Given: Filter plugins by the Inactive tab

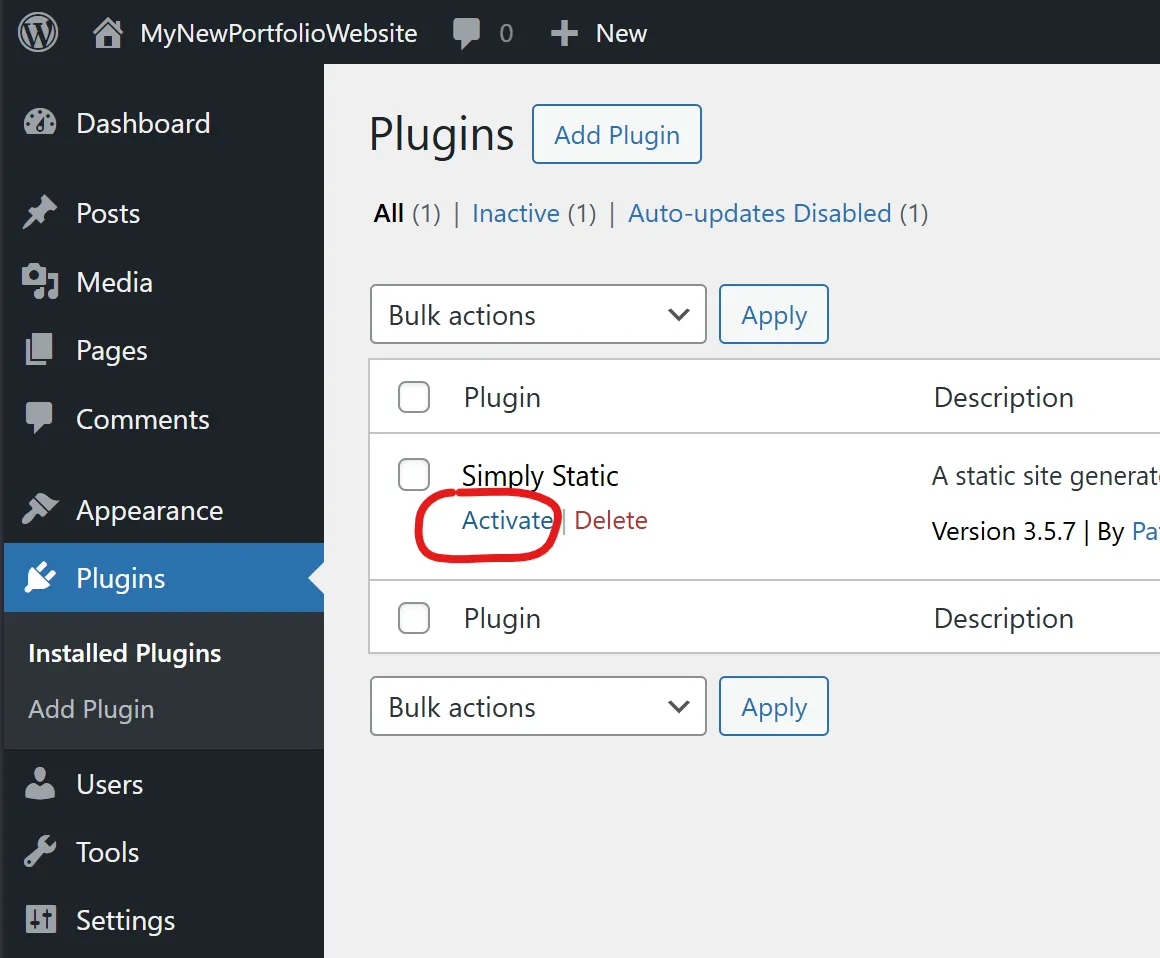Looking at the screenshot, I should 515,213.
